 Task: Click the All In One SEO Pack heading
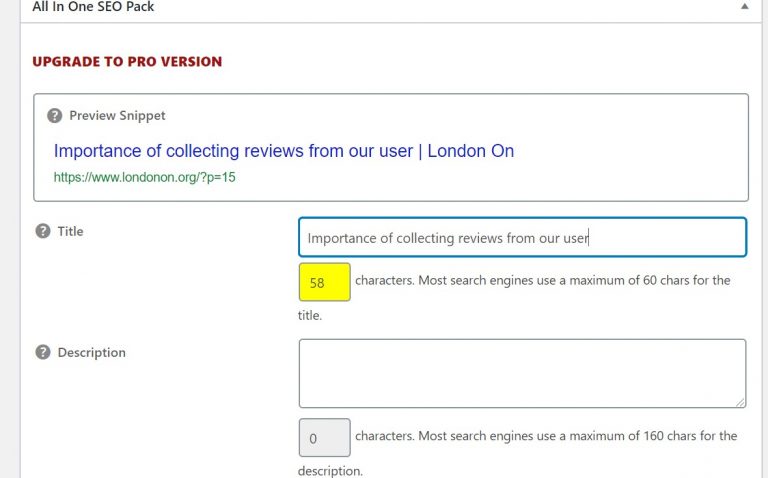[93, 6]
